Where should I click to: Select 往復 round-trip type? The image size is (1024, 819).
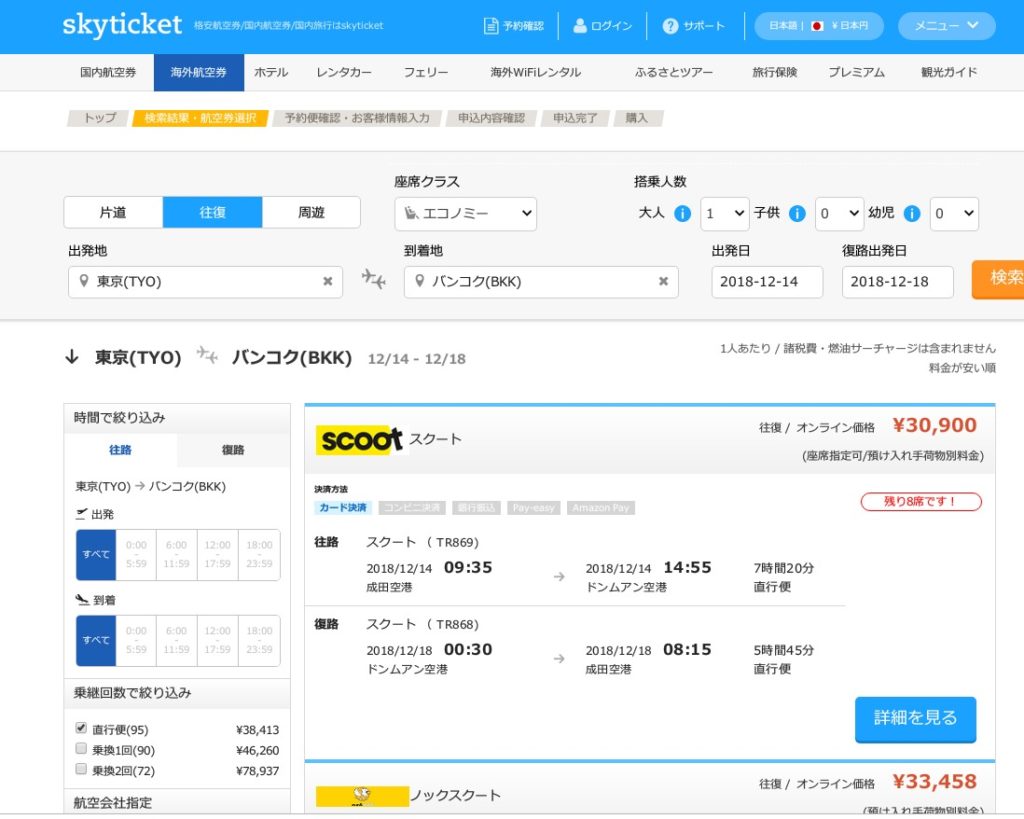[x=212, y=212]
